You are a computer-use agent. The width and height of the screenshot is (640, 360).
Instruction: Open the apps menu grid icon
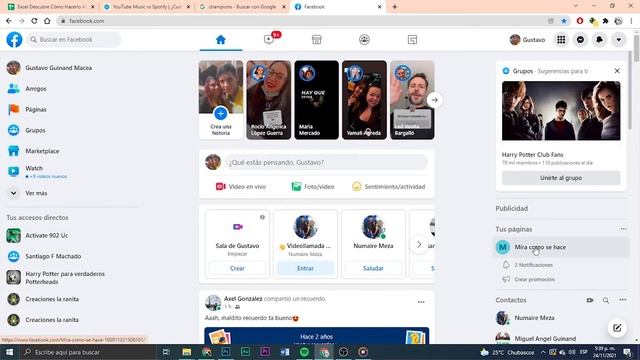click(x=561, y=40)
